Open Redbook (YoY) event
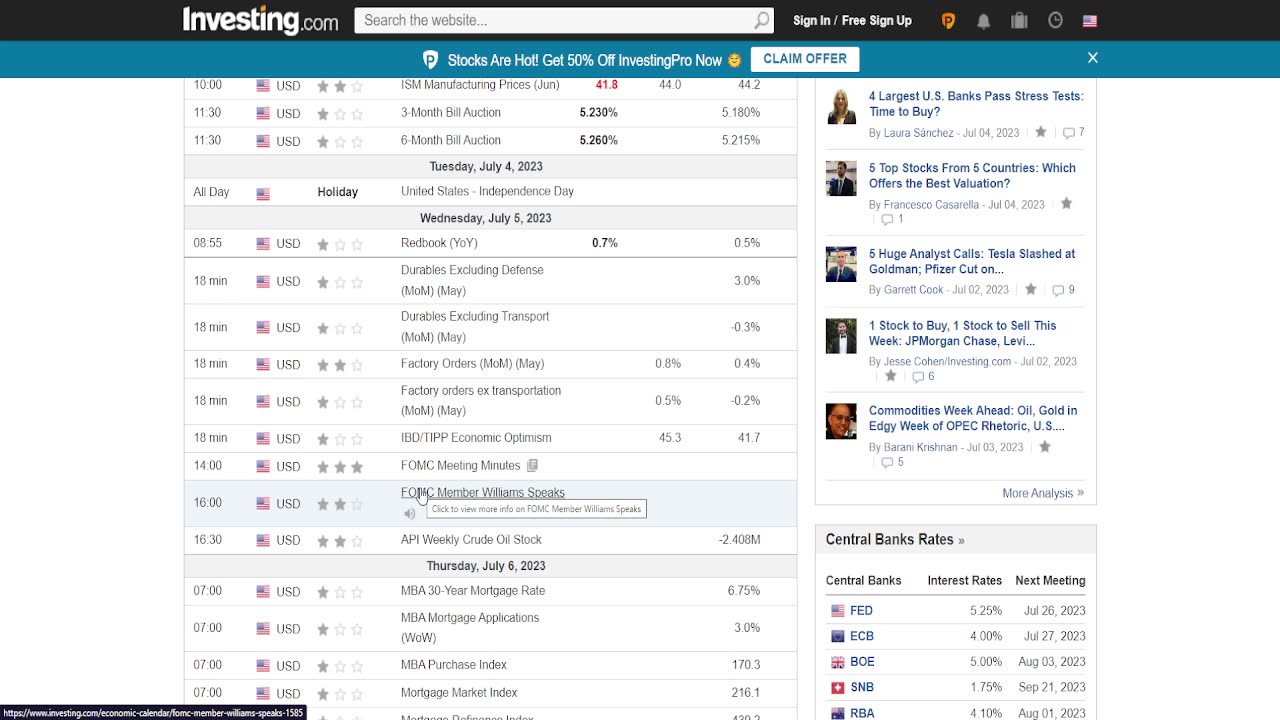The width and height of the screenshot is (1280, 720). point(439,242)
